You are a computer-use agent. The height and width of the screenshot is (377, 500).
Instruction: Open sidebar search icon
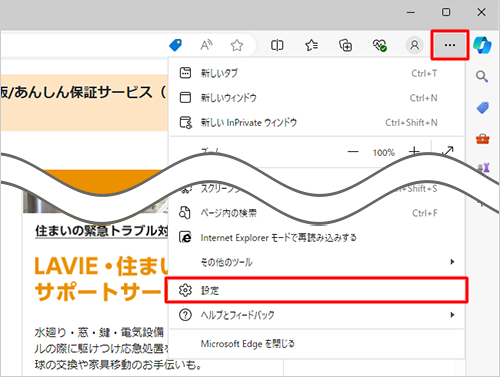click(x=482, y=76)
